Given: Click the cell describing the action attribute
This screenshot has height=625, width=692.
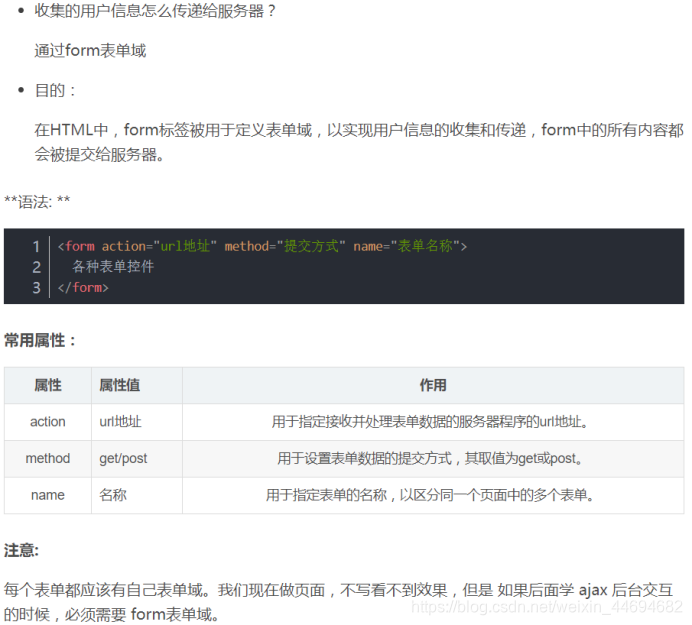Looking at the screenshot, I should coord(433,422).
